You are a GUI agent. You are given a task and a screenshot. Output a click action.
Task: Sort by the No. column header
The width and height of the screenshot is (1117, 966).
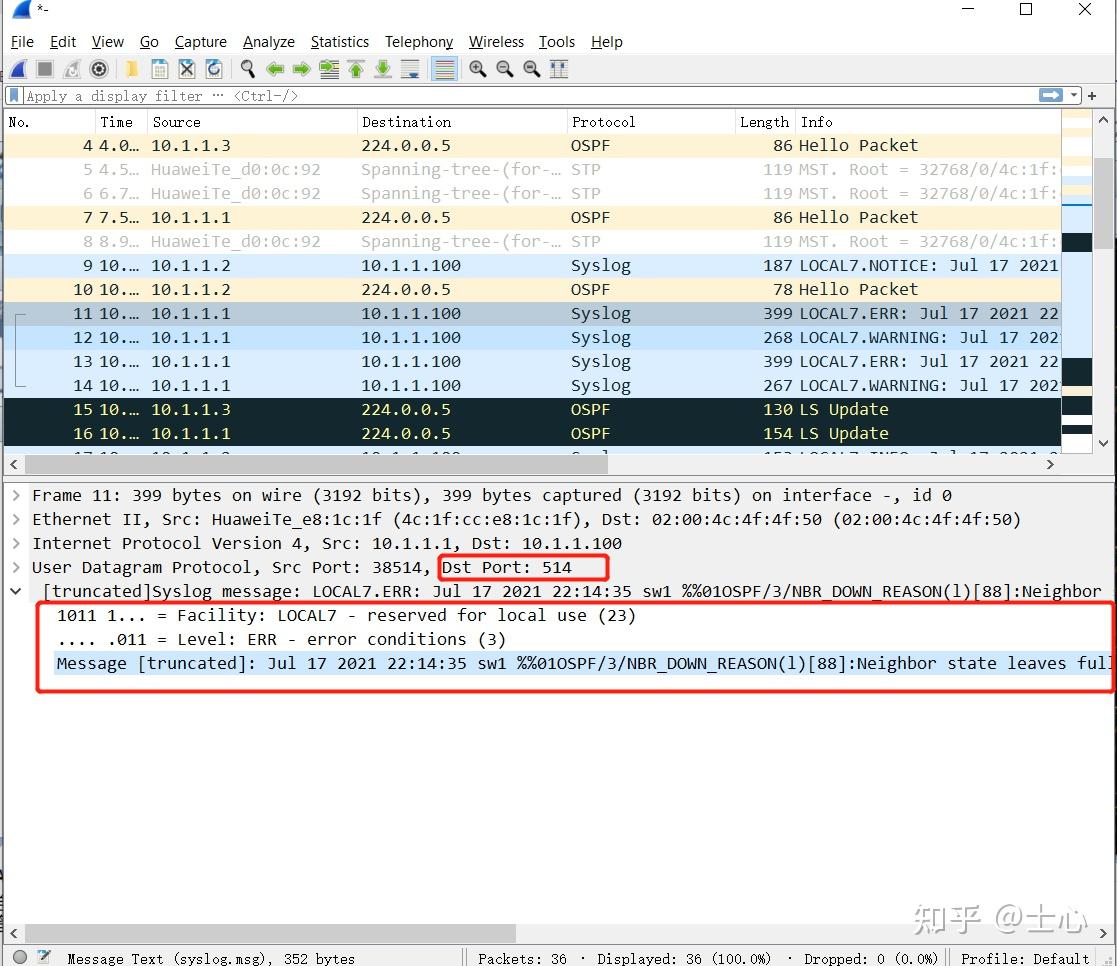(50, 122)
